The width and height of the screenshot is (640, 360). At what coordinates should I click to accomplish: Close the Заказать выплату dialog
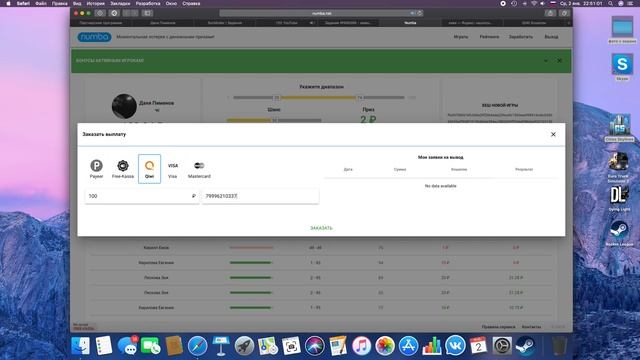553,134
